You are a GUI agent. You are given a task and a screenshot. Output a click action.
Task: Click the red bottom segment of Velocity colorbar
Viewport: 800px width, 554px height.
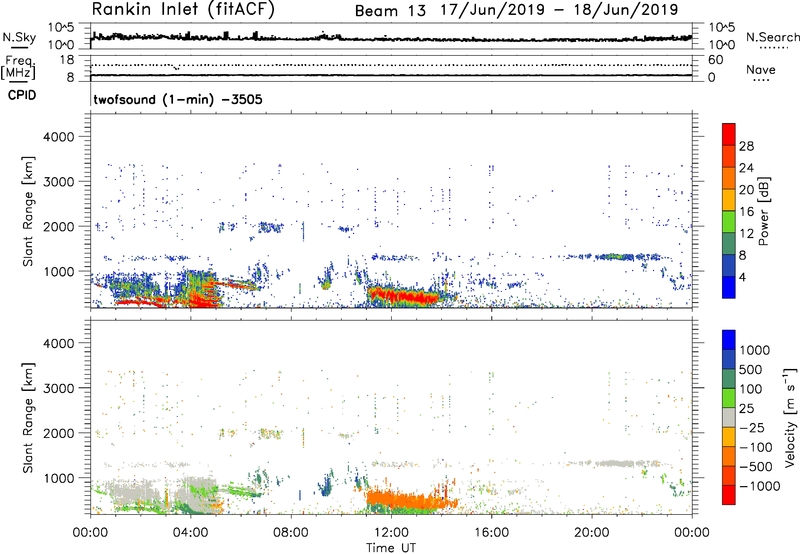coord(729,495)
